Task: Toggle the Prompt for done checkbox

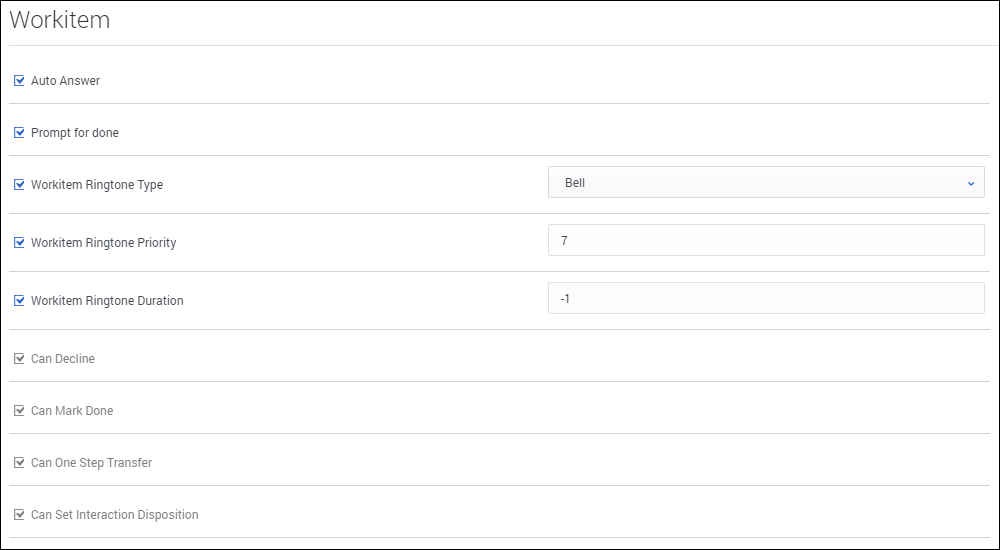Action: coord(19,133)
